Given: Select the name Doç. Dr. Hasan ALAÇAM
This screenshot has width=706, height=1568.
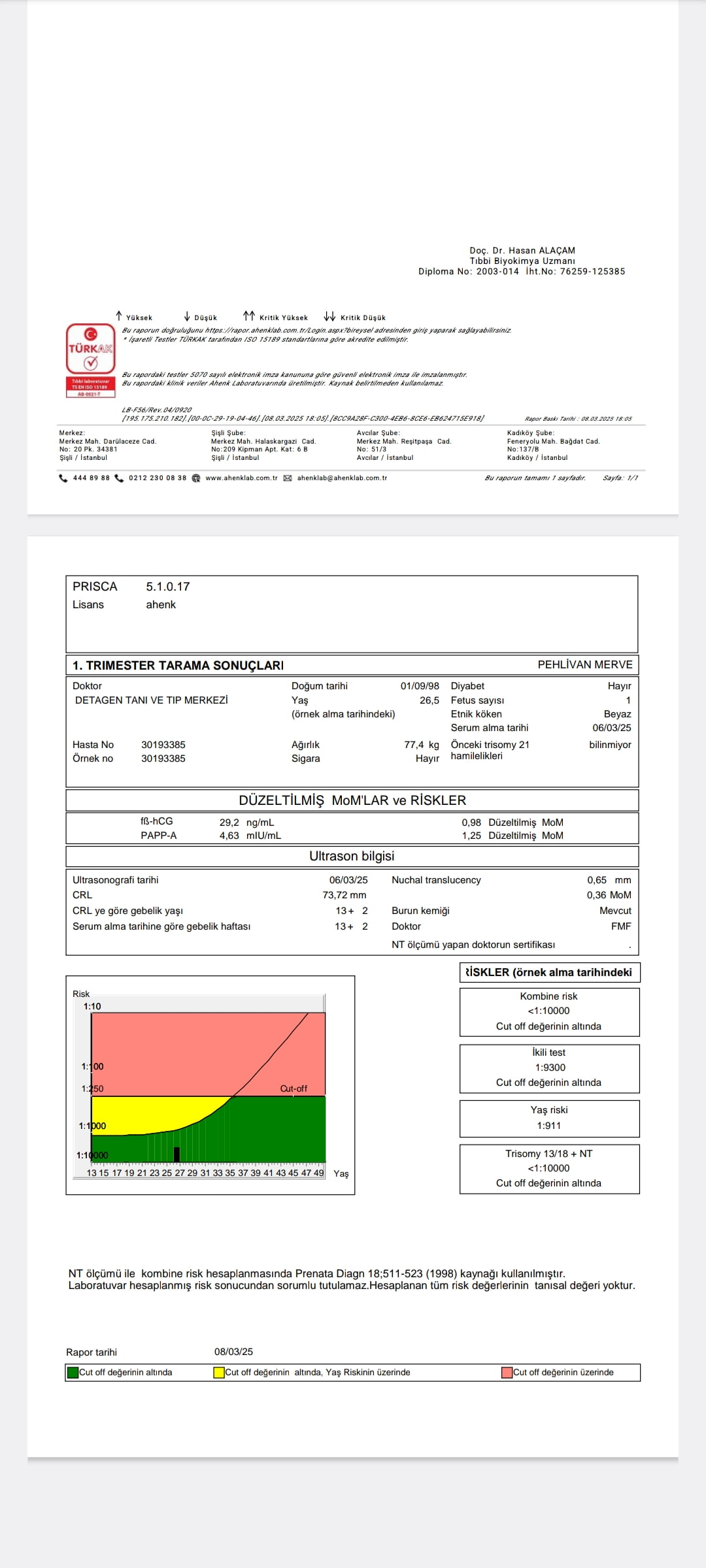Looking at the screenshot, I should pyautogui.click(x=522, y=250).
